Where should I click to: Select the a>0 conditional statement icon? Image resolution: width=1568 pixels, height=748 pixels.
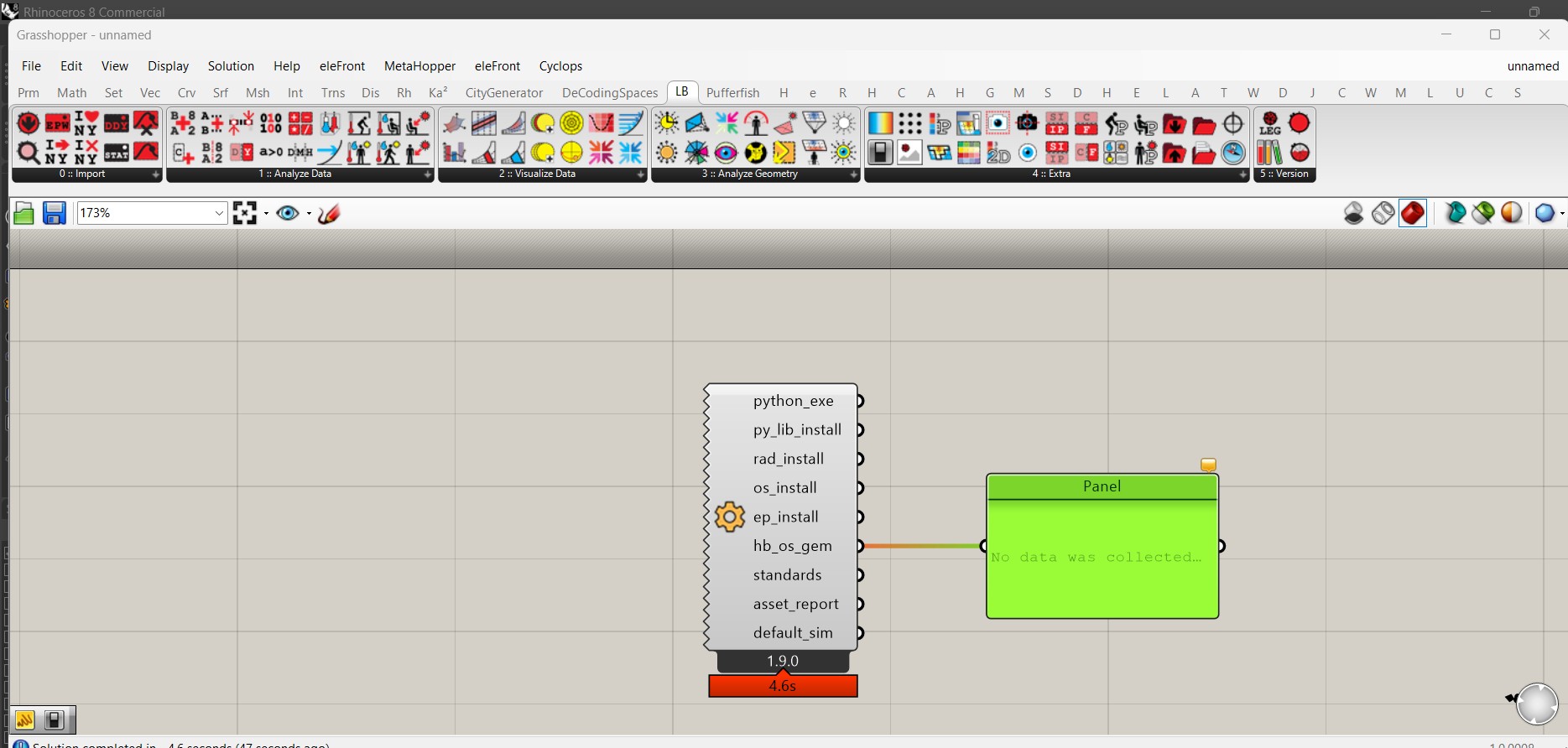(x=270, y=153)
